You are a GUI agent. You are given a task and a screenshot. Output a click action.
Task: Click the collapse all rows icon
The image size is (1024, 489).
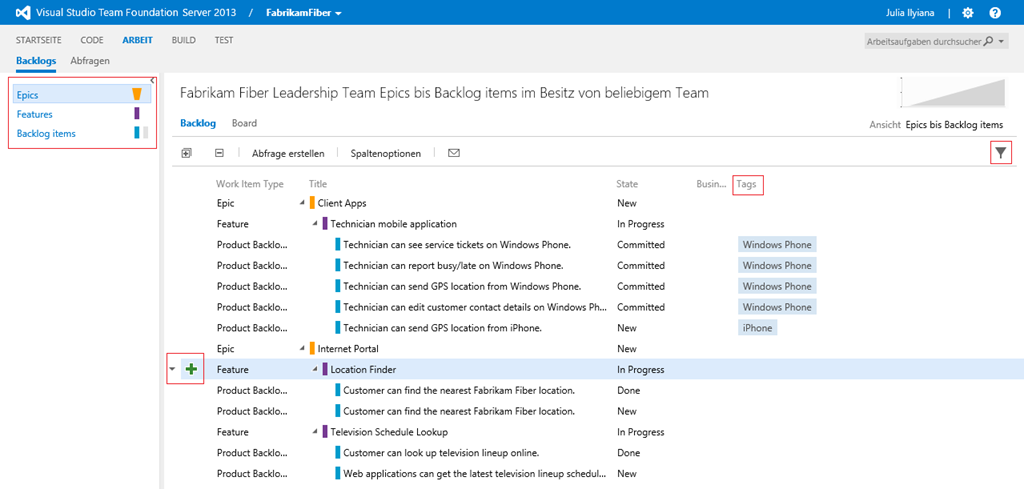point(219,153)
